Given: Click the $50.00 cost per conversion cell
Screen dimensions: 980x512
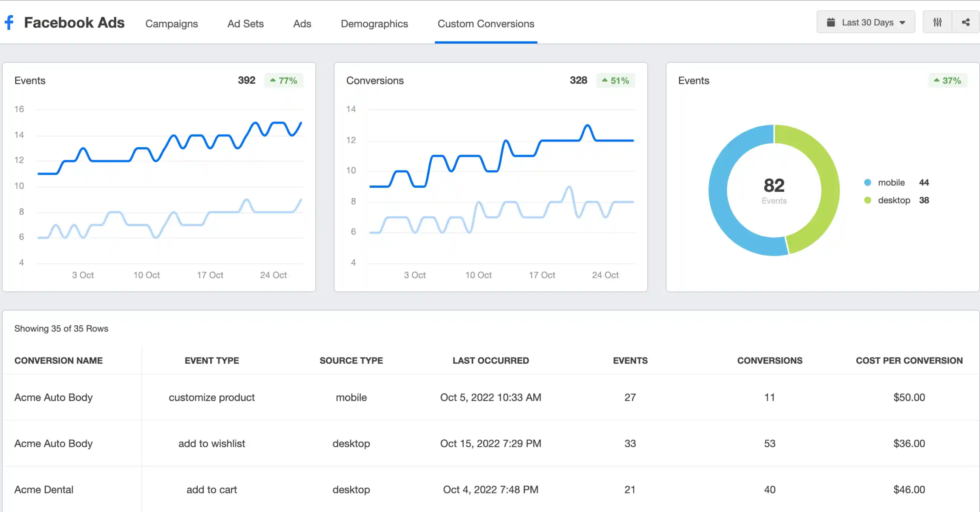Looking at the screenshot, I should 909,398.
